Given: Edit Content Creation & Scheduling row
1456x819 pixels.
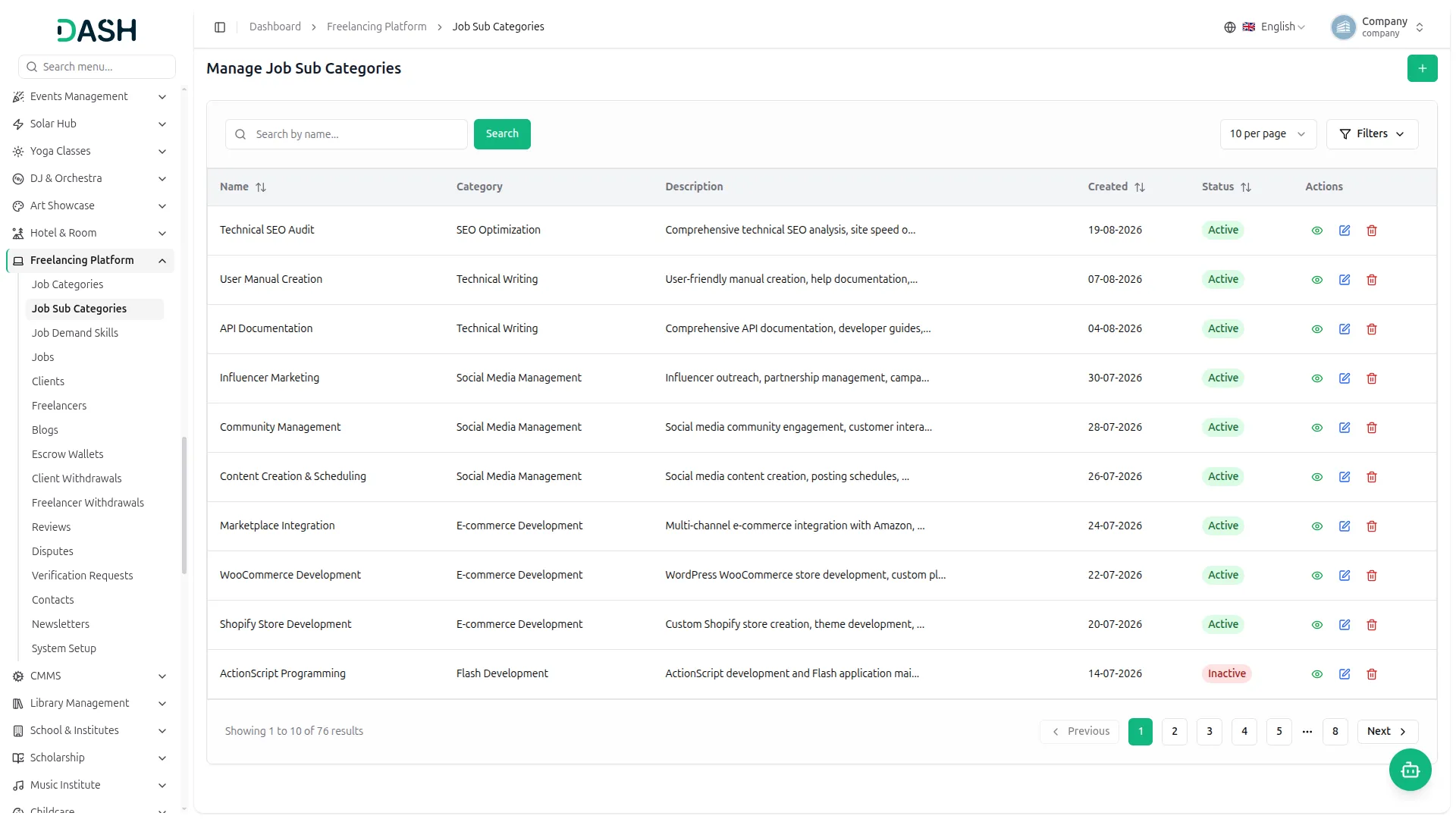Looking at the screenshot, I should pos(1344,477).
